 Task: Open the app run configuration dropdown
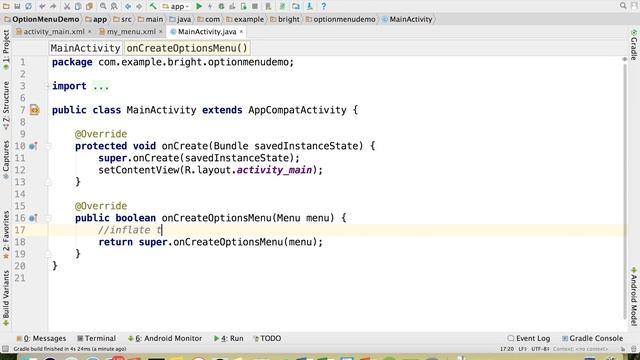[176, 6]
